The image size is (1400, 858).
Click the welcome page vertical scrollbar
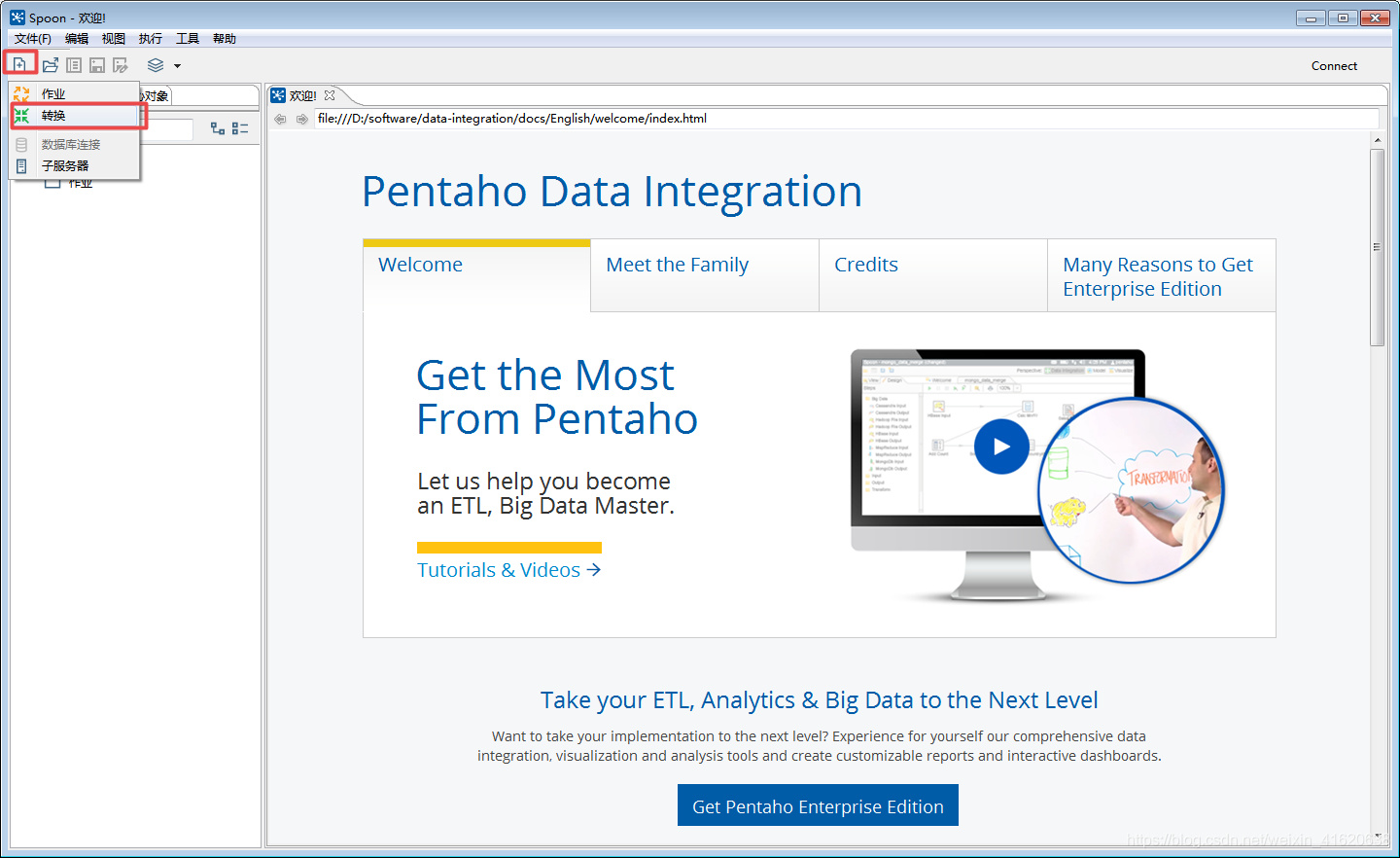click(1377, 247)
